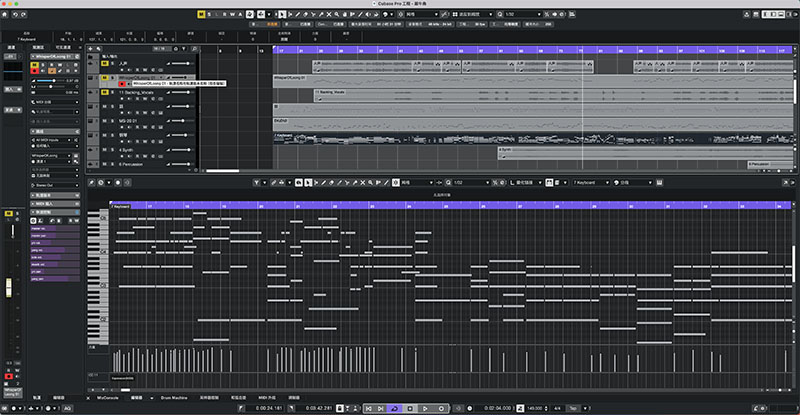Adjust the MS-20 01 track volume slider

click(x=181, y=121)
